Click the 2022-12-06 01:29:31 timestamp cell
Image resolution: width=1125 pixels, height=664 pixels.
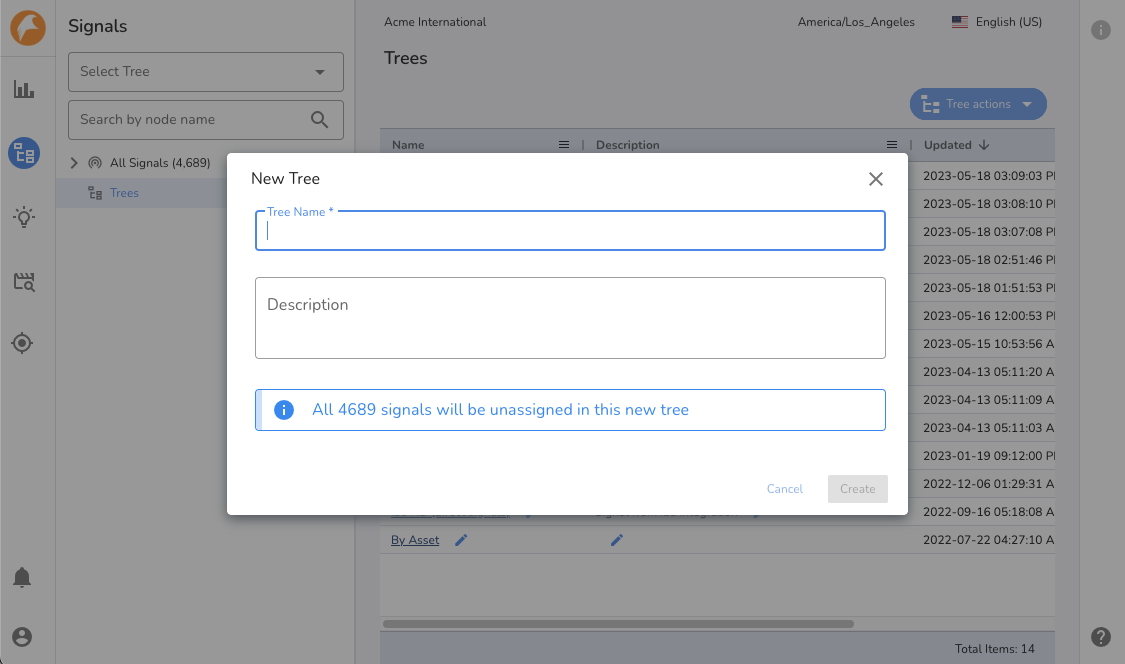click(989, 484)
